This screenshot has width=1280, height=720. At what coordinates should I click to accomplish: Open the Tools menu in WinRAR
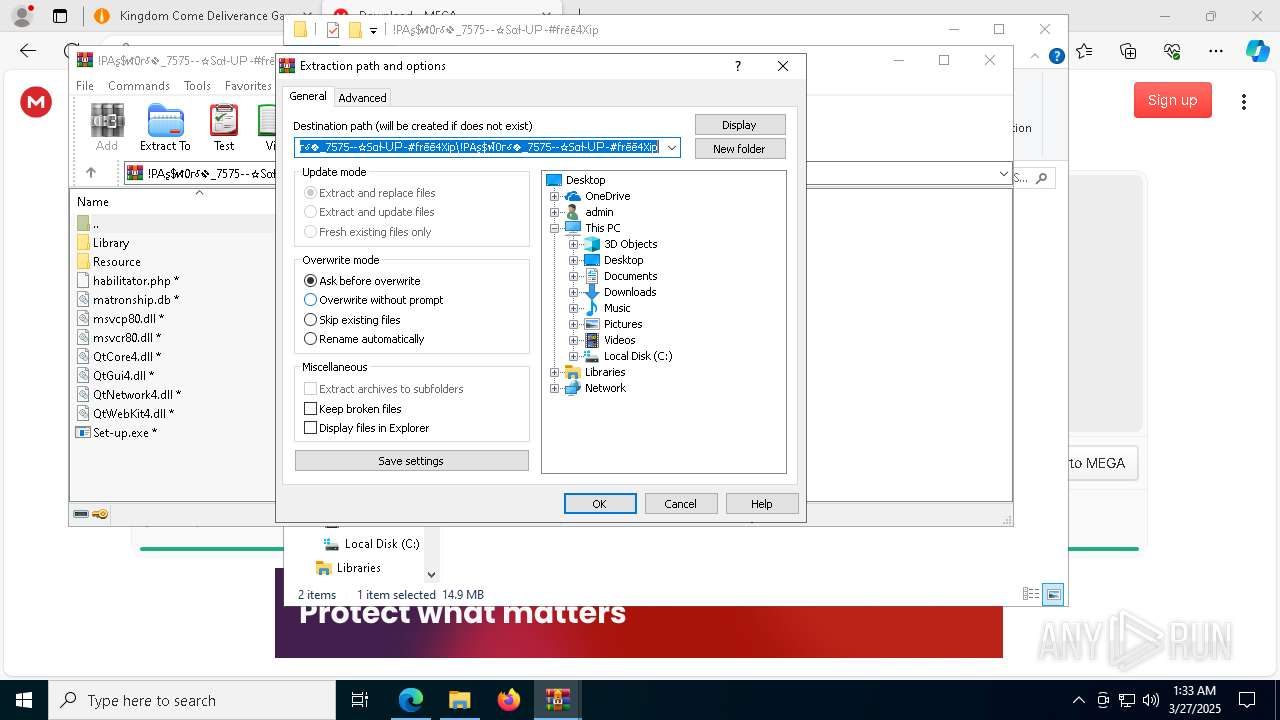click(x=197, y=86)
